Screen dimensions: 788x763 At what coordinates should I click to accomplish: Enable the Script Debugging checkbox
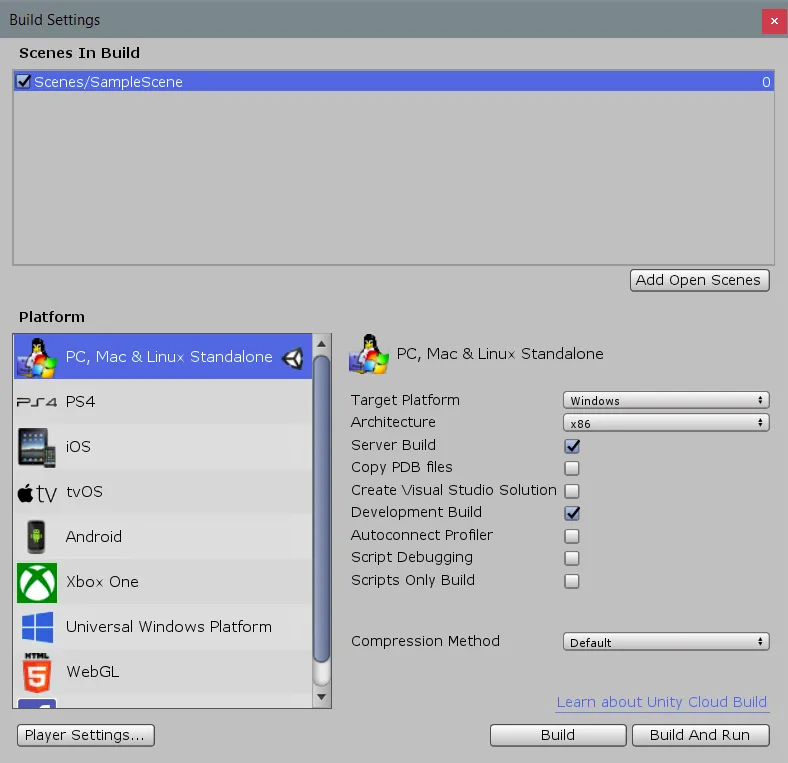(x=572, y=558)
